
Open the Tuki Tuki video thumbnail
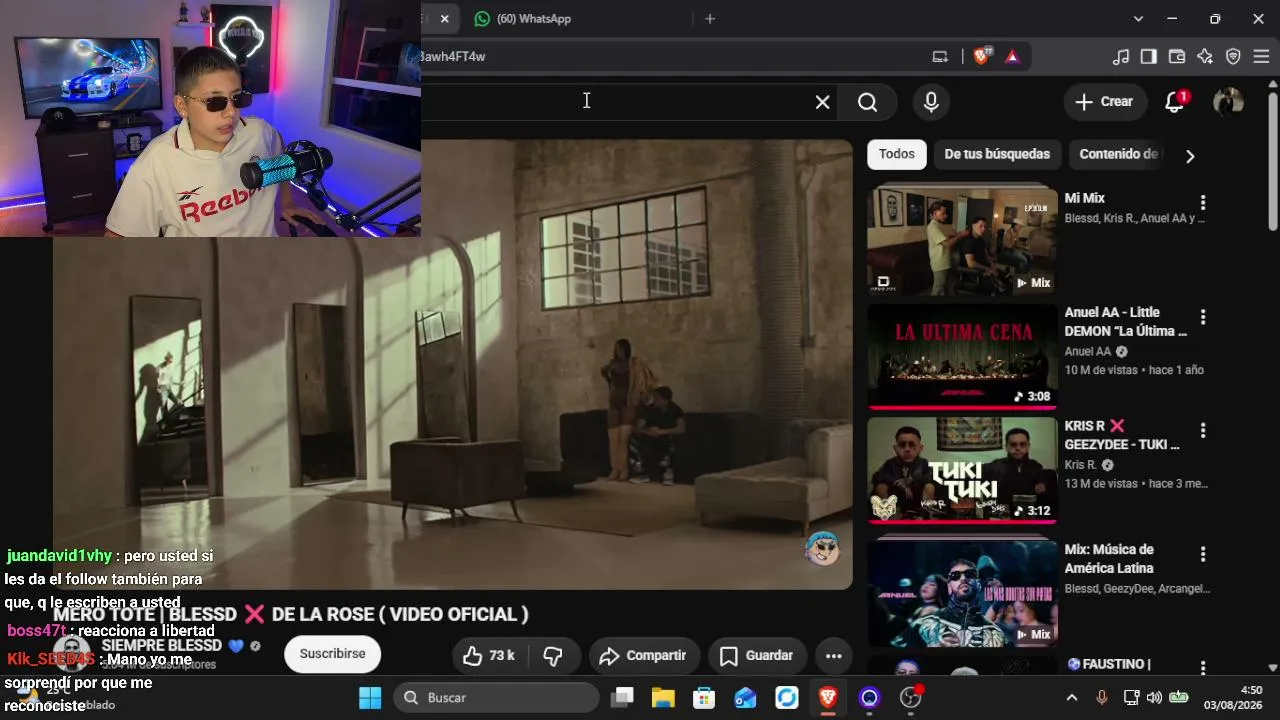pyautogui.click(x=962, y=470)
